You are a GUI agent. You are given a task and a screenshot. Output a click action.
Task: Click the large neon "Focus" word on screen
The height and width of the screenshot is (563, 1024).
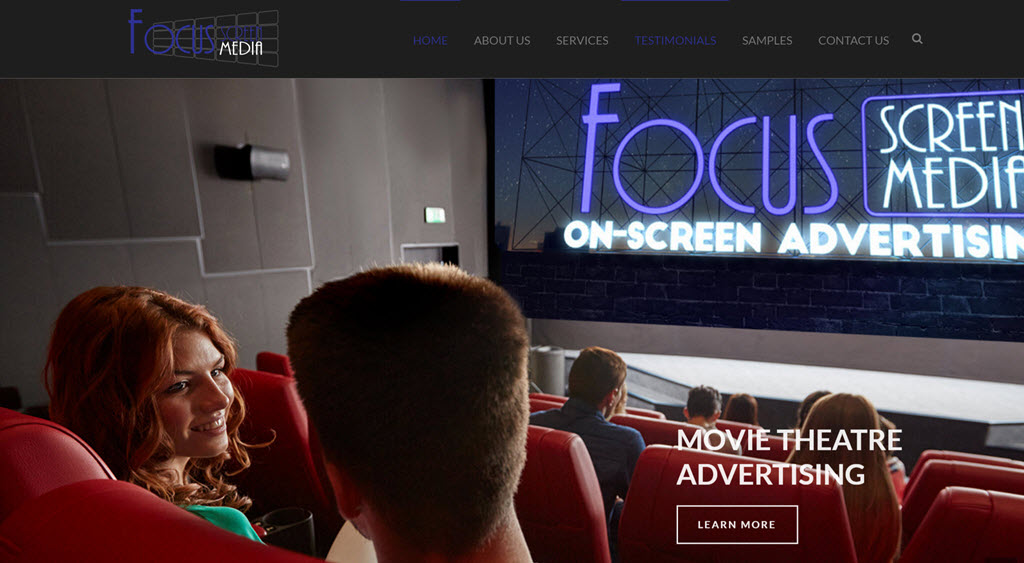tap(709, 150)
